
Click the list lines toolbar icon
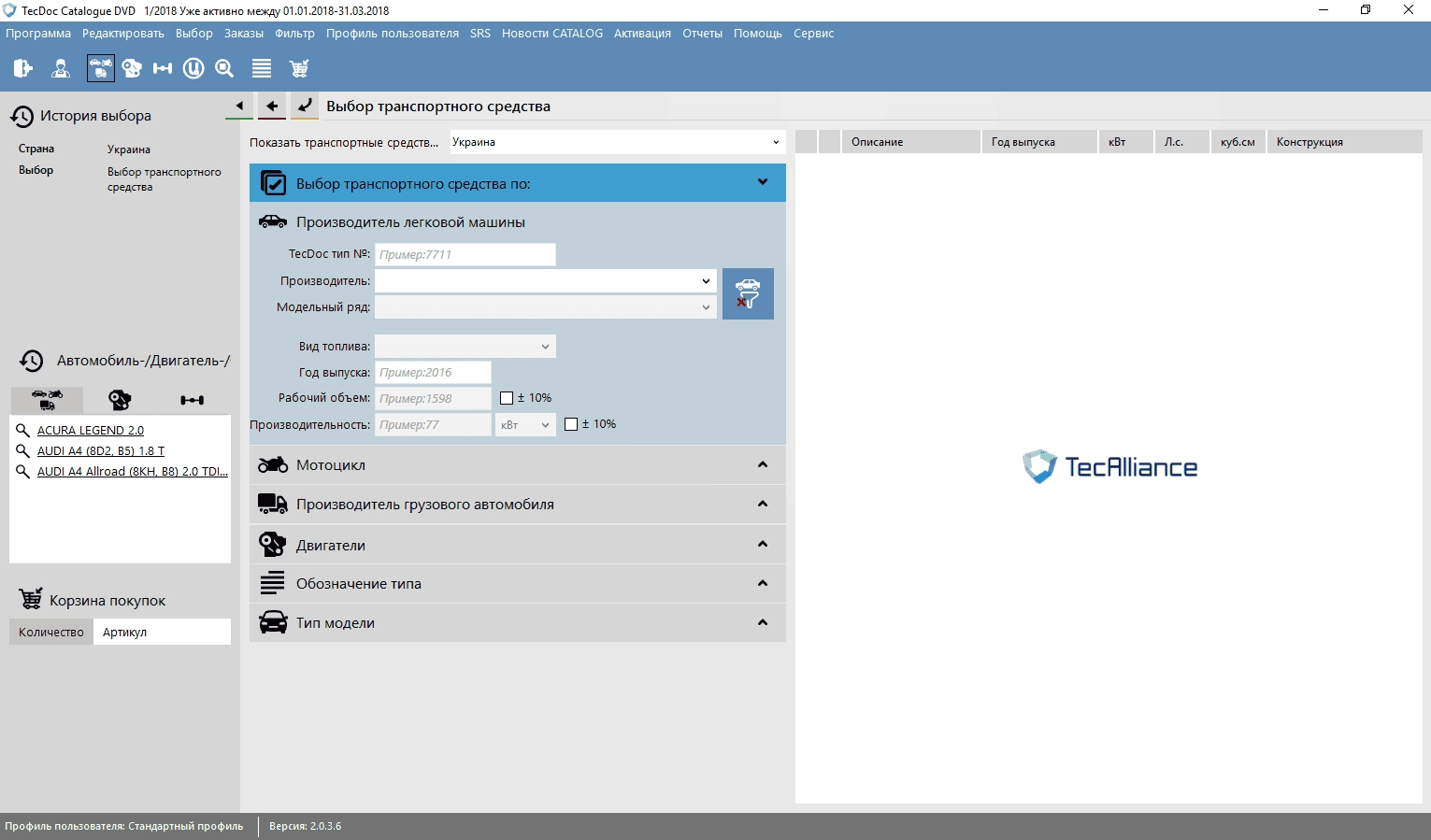(262, 68)
